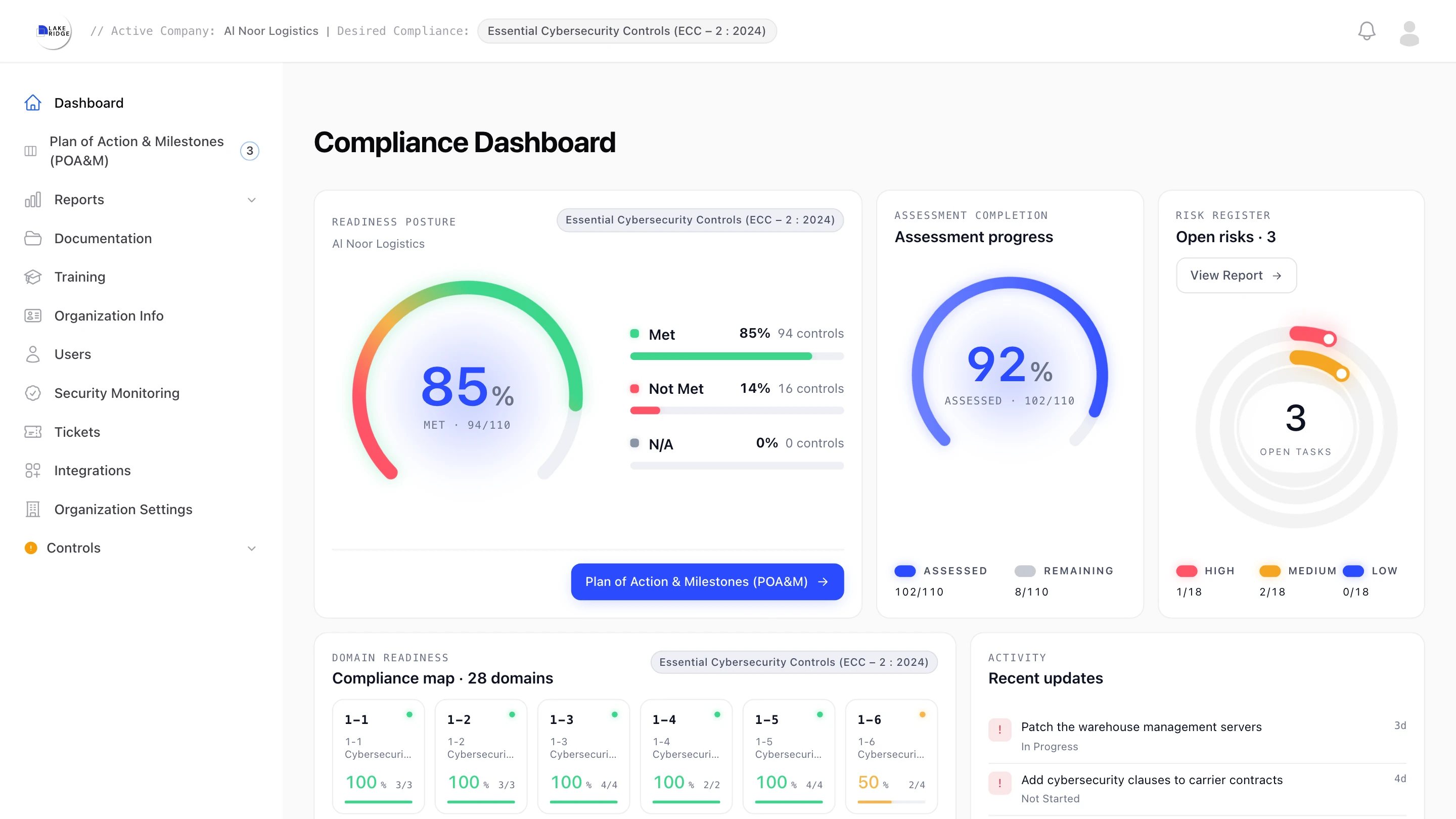1456x819 pixels.
Task: Expand the Controls chevron
Action: coord(252,548)
